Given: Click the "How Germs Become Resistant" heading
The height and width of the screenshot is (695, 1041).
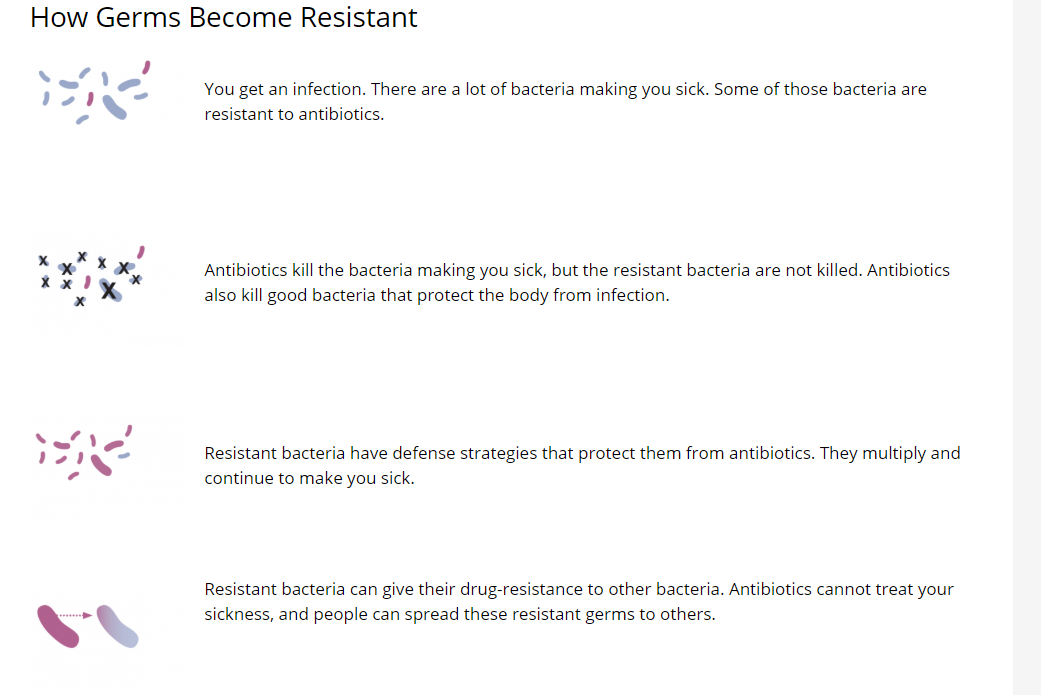Looking at the screenshot, I should coord(224,17).
